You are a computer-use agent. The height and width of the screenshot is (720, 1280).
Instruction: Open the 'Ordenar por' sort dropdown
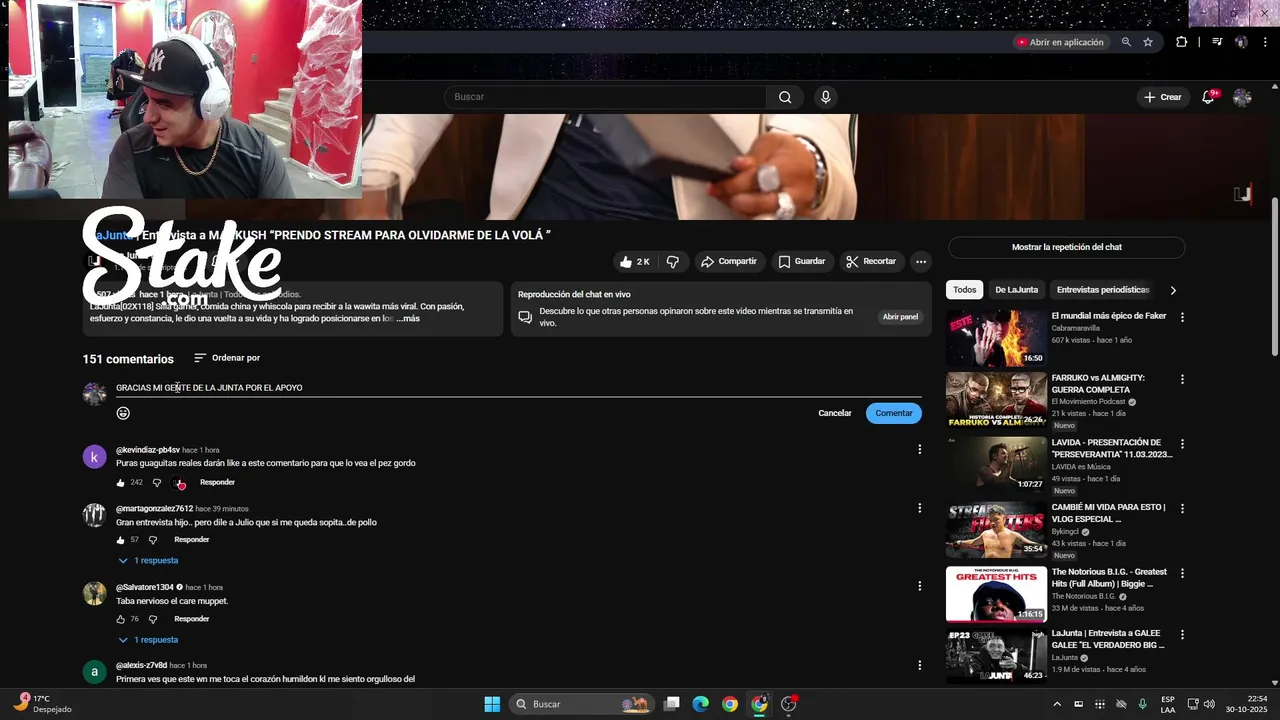click(x=227, y=358)
